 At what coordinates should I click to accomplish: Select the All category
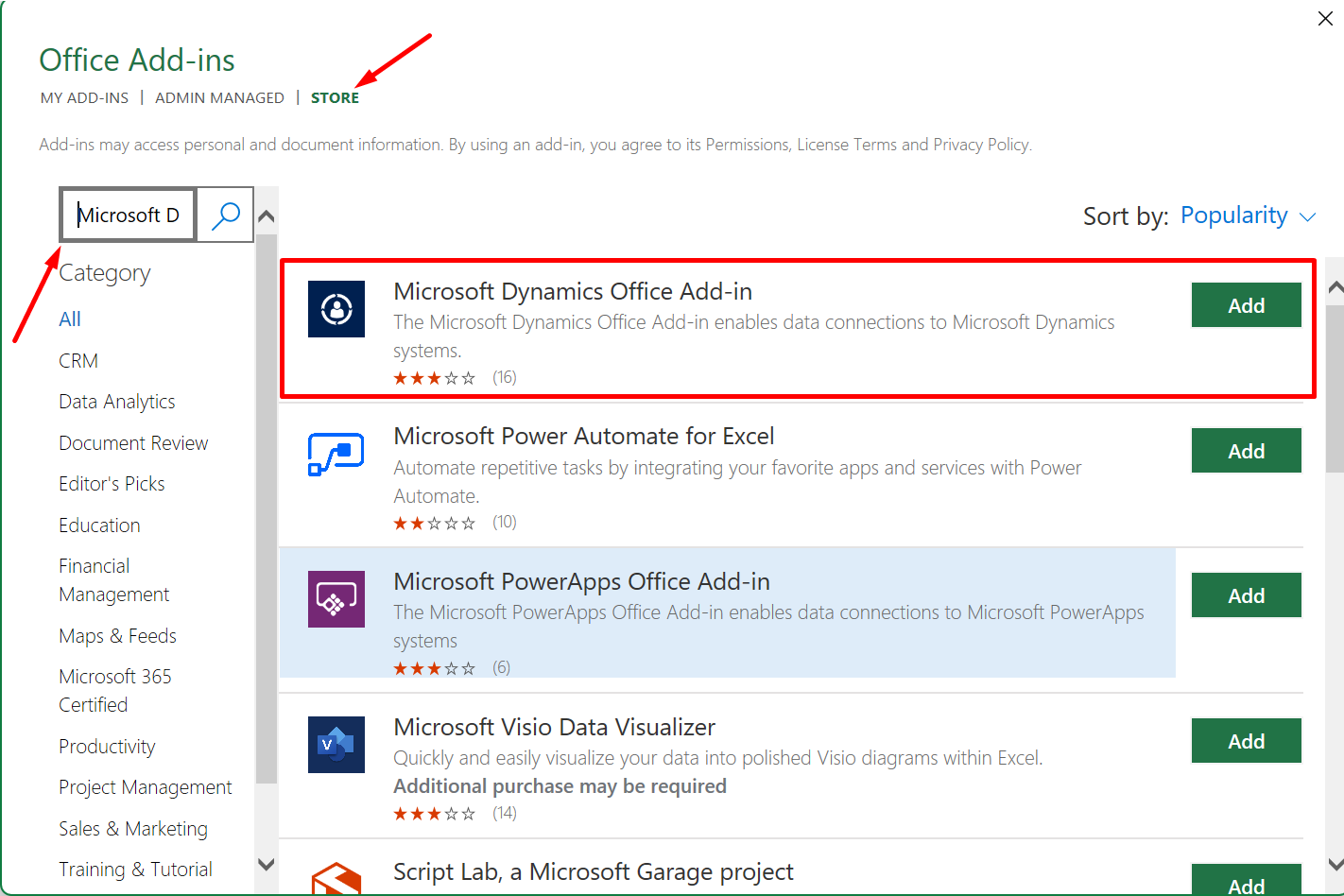click(x=70, y=319)
